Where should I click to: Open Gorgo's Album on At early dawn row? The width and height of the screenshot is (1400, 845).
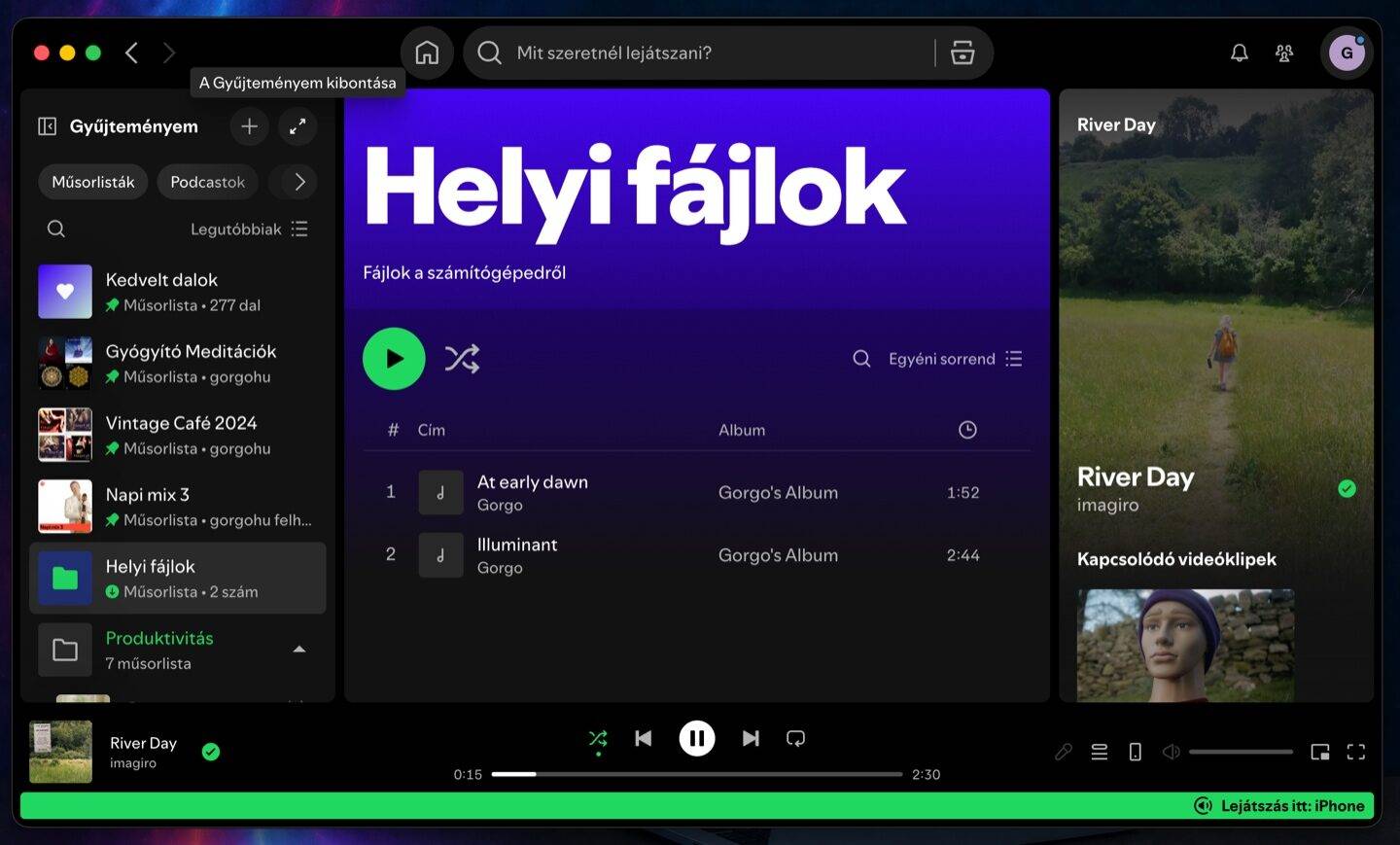pyautogui.click(x=778, y=493)
